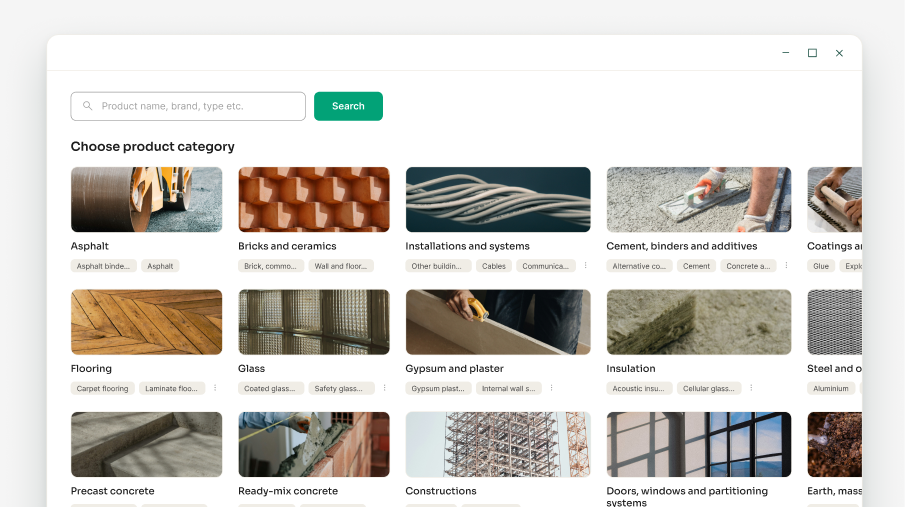Open the Flooring category image
This screenshot has height=507, width=905.
(147, 322)
